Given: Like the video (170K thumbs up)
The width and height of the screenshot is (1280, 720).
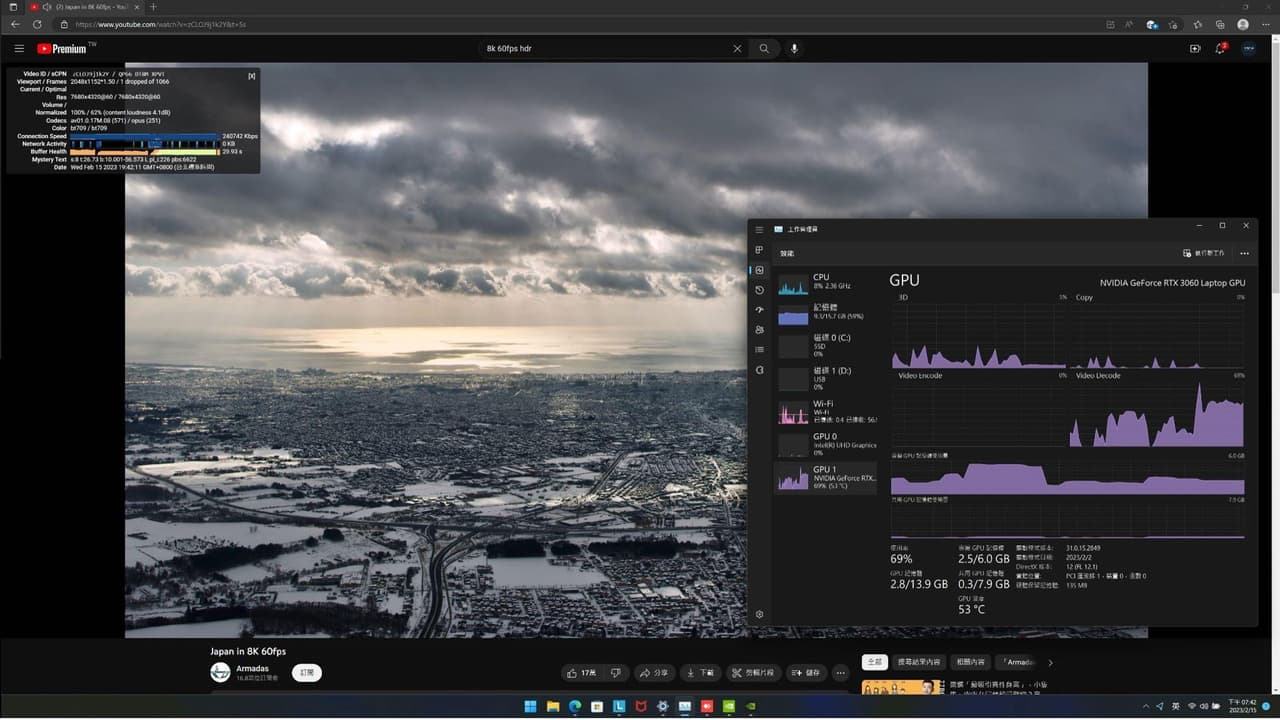Looking at the screenshot, I should [580, 673].
